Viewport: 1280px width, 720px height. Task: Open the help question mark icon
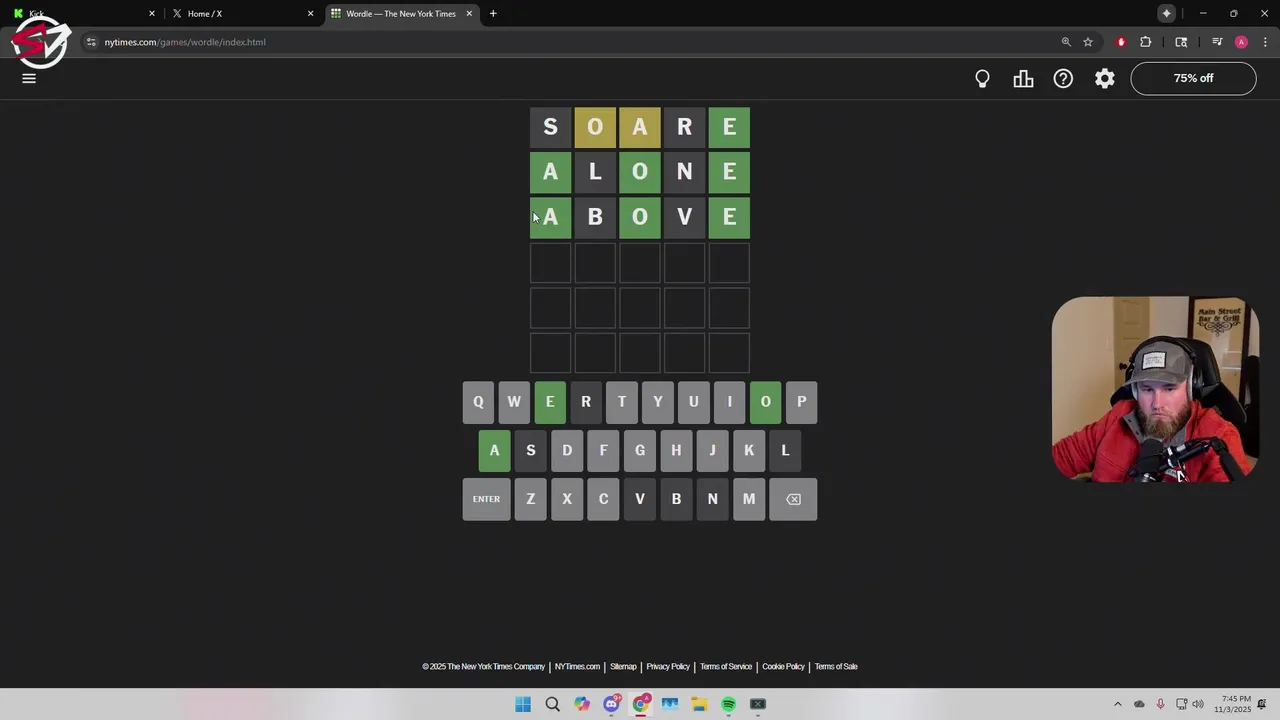(x=1063, y=78)
